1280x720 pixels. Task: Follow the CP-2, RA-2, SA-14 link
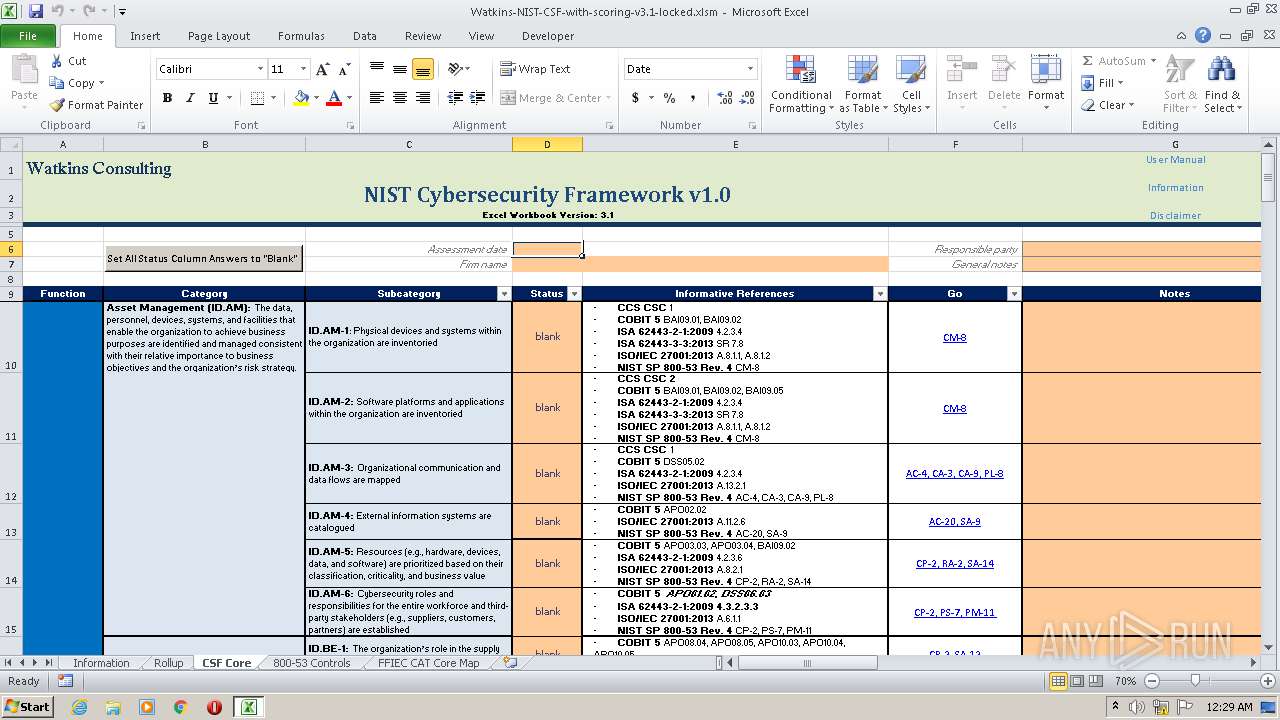955,564
